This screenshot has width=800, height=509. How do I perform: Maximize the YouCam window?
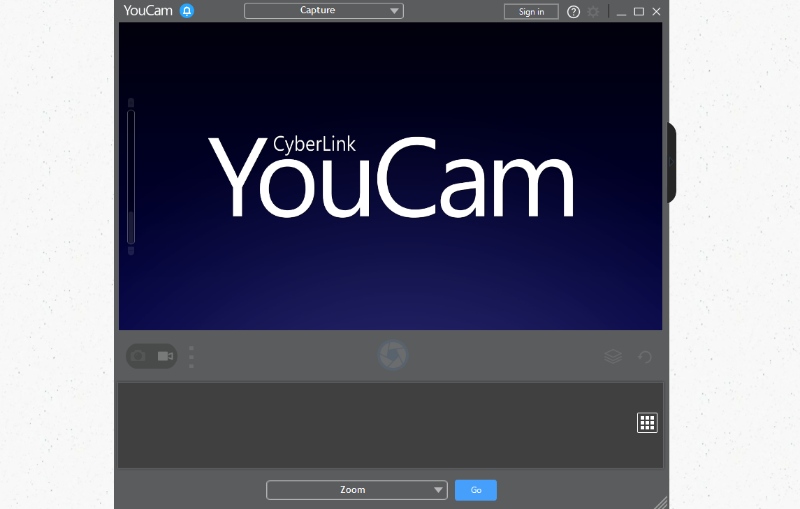[x=639, y=12]
